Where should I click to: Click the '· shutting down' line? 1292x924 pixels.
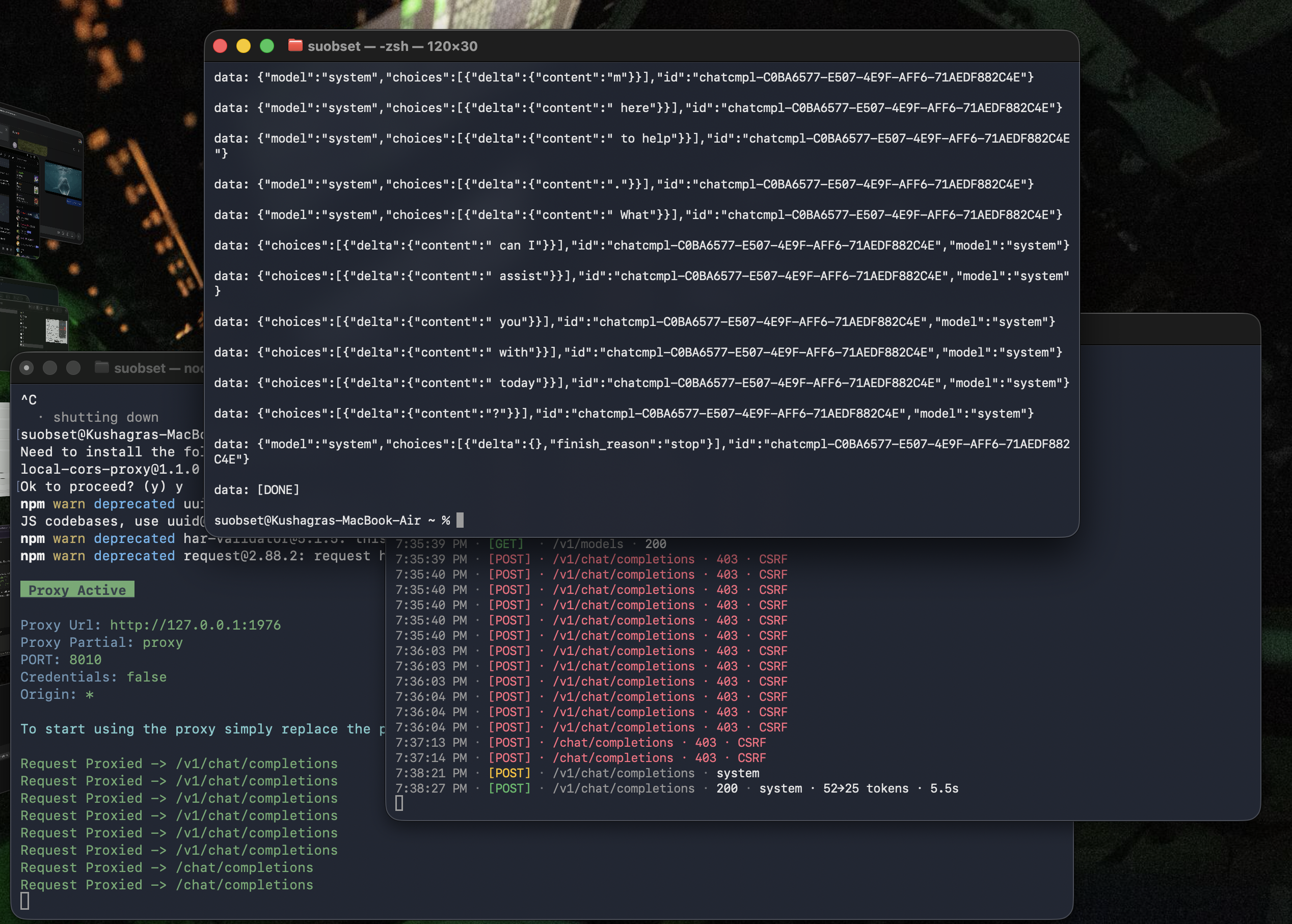pos(98,417)
